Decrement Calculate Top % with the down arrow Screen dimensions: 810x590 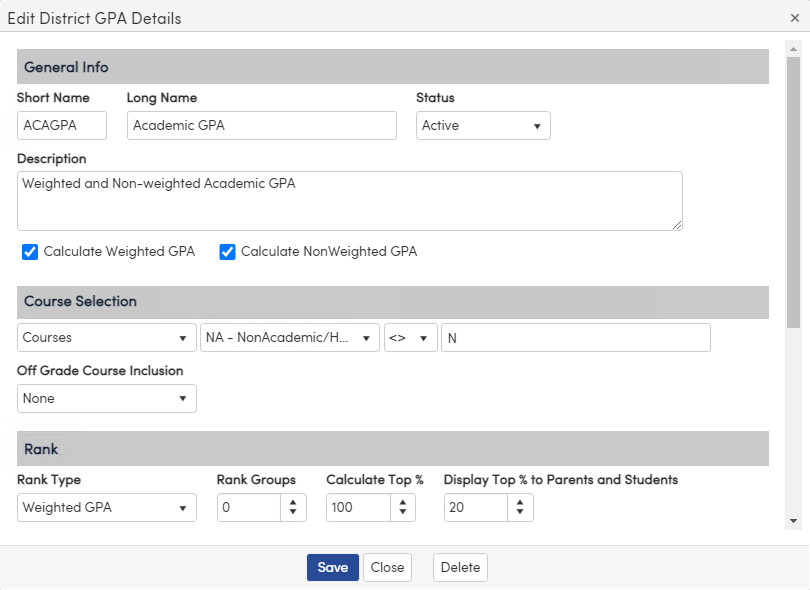(404, 512)
